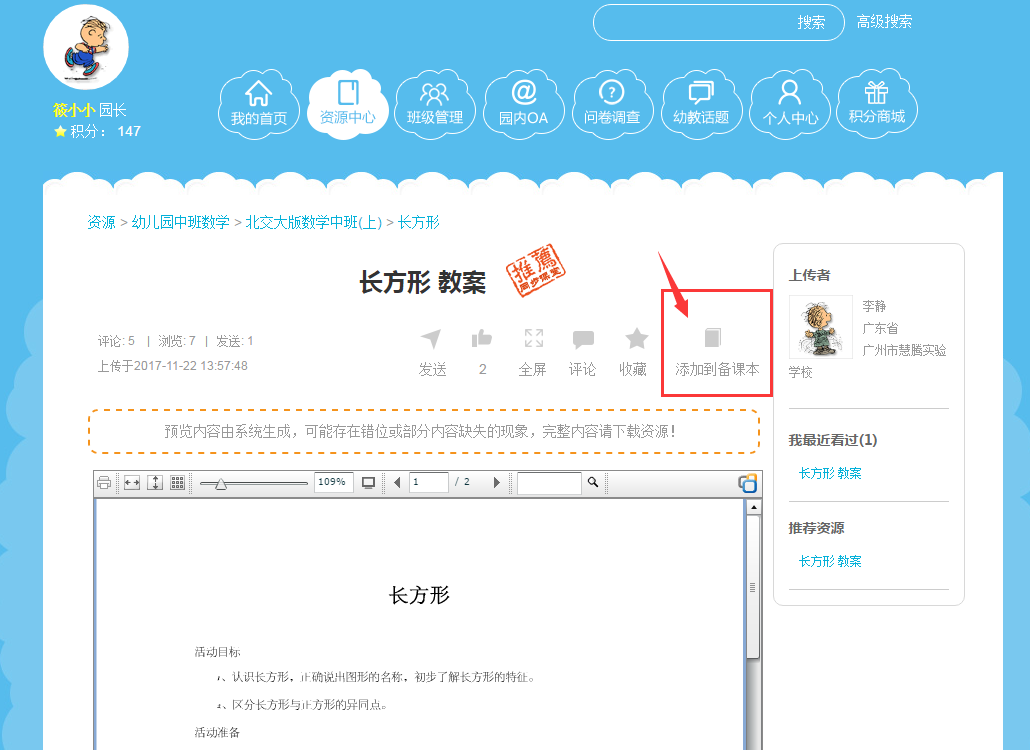This screenshot has height=750, width=1030.
Task: Click the viewer print icon
Action: (x=104, y=483)
